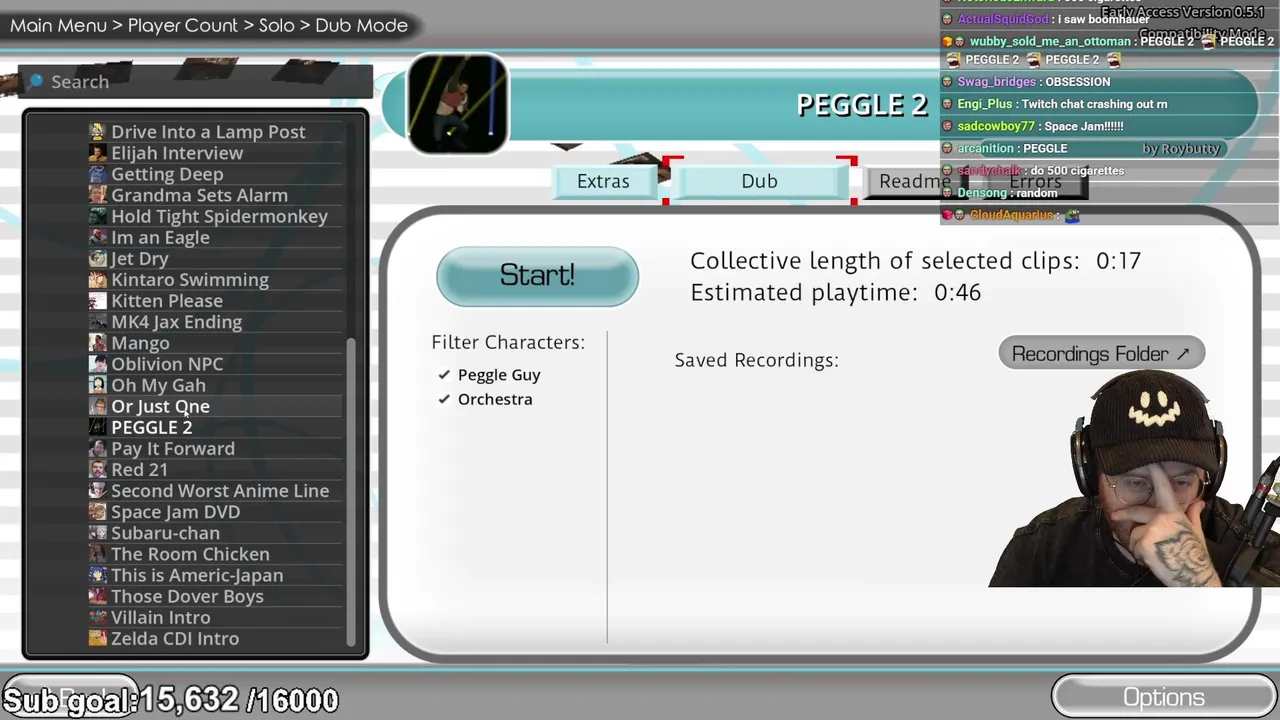Click the The Room Chicken clip icon
The image size is (1280, 720).
(x=97, y=554)
